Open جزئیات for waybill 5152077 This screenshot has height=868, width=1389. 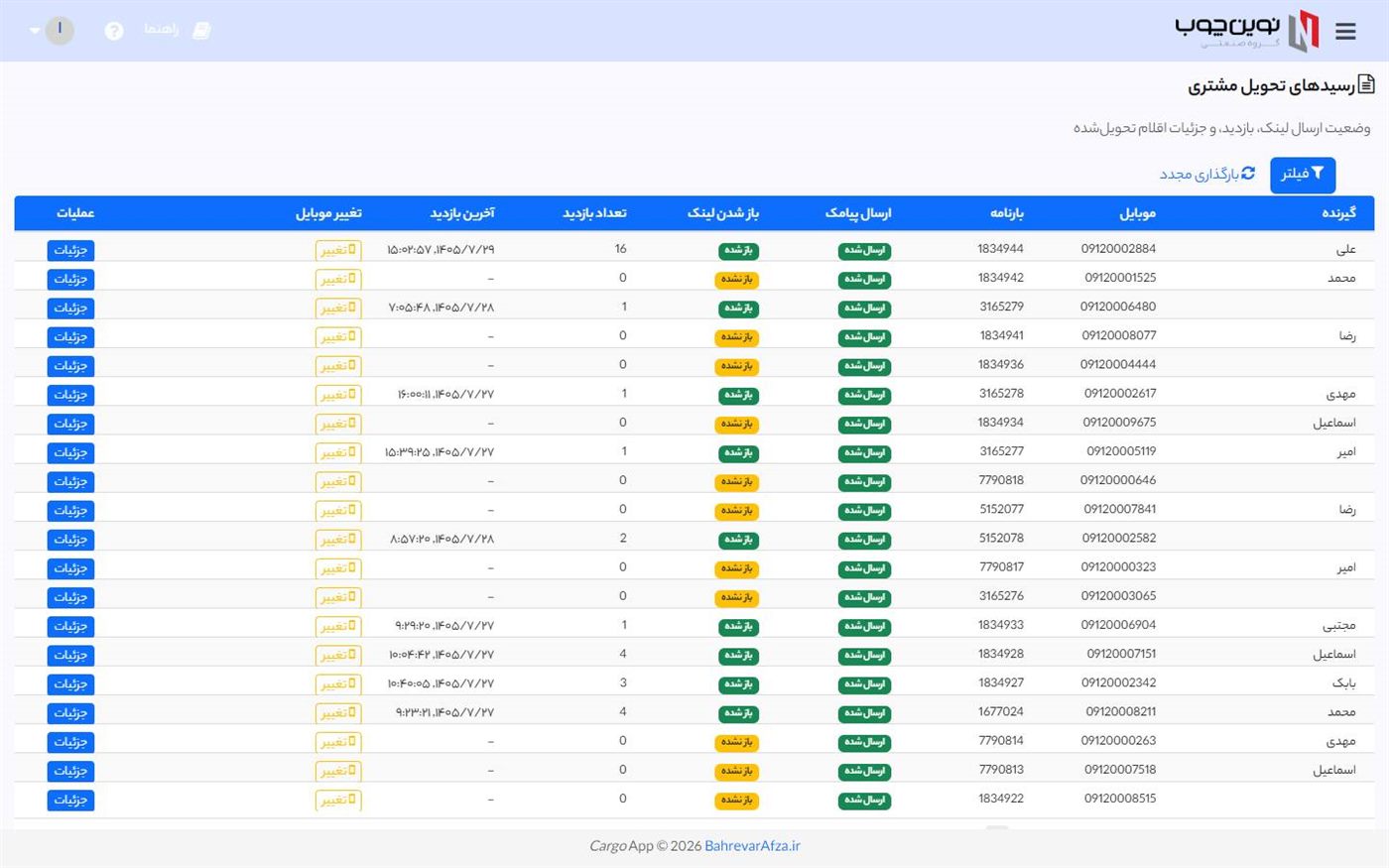(x=70, y=511)
